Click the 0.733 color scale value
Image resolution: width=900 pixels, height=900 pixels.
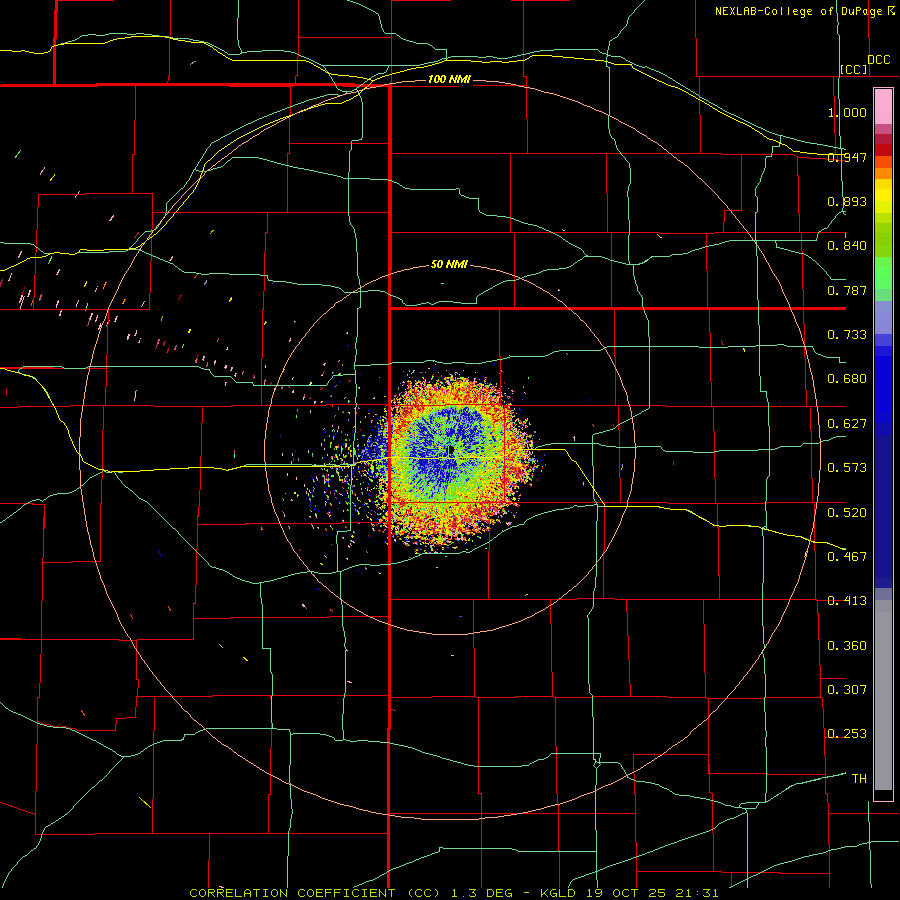coord(847,335)
